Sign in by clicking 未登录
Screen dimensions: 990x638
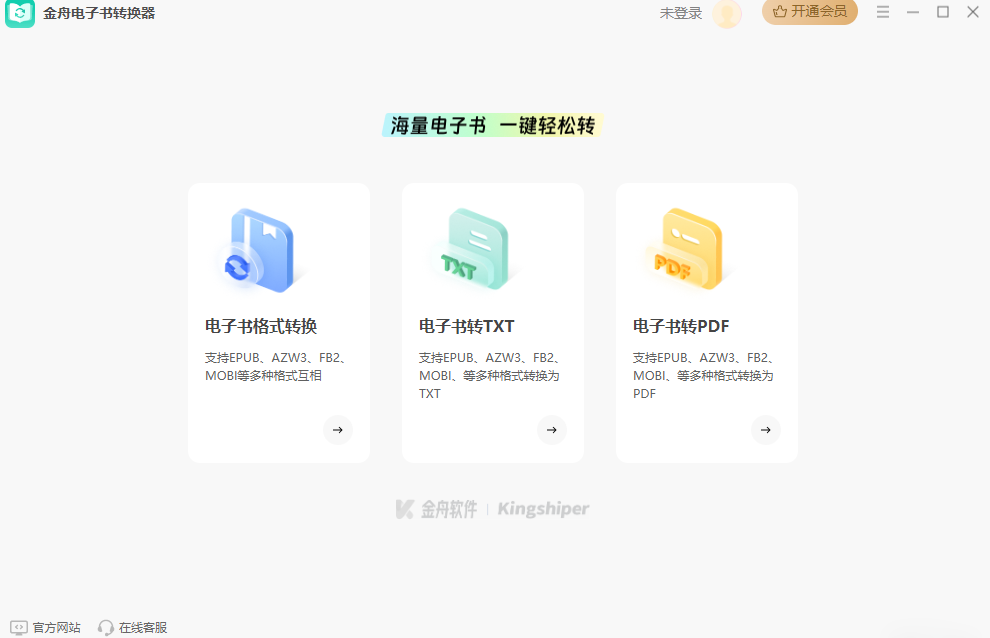pos(680,14)
